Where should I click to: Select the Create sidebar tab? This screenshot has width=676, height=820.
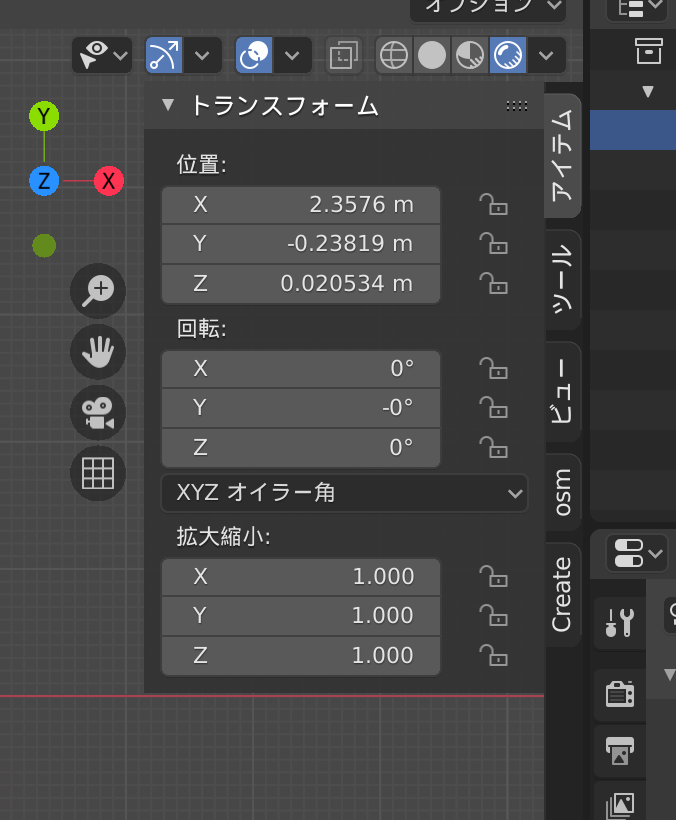tap(562, 595)
